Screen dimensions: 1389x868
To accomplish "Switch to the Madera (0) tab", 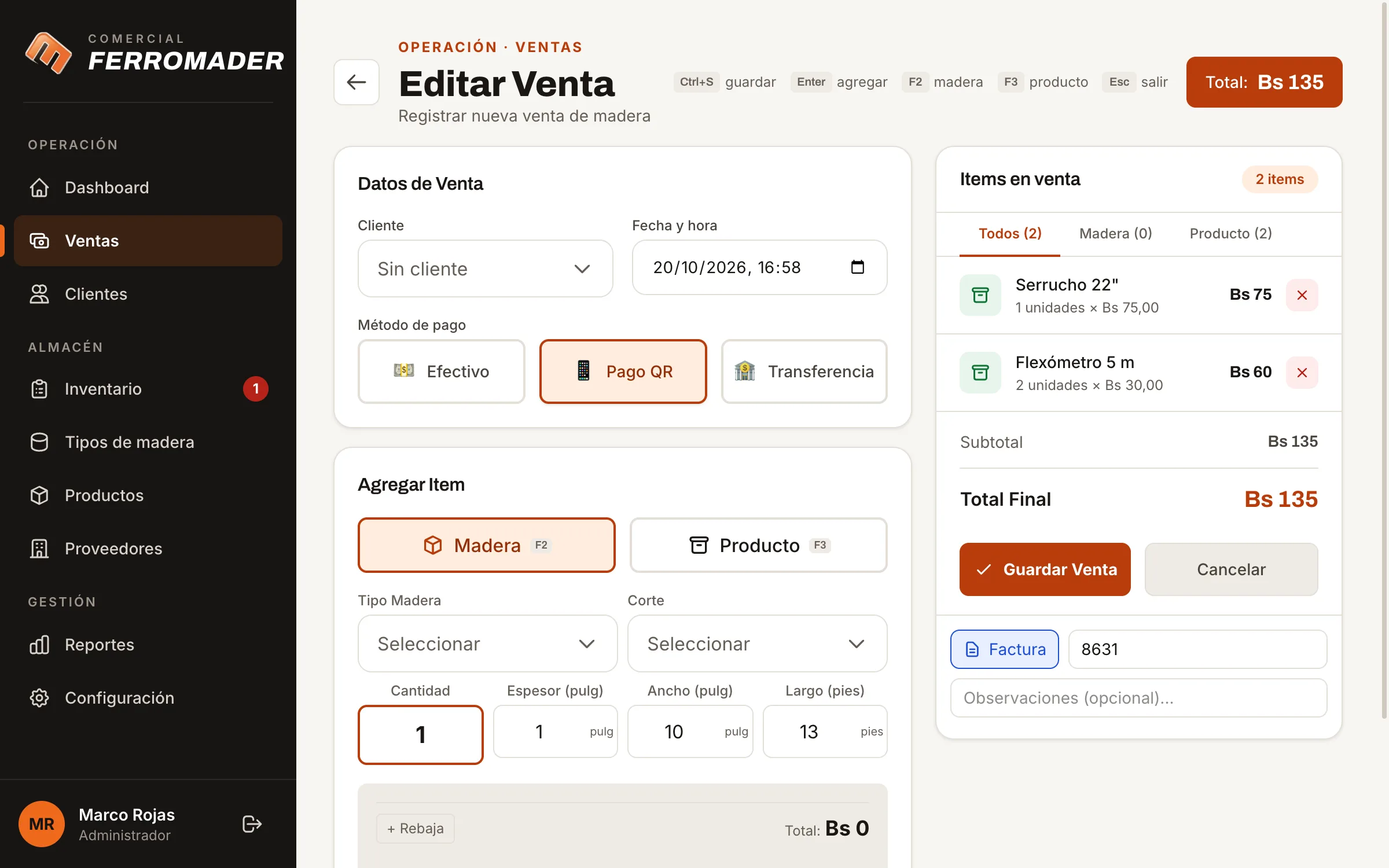I will 1116,234.
